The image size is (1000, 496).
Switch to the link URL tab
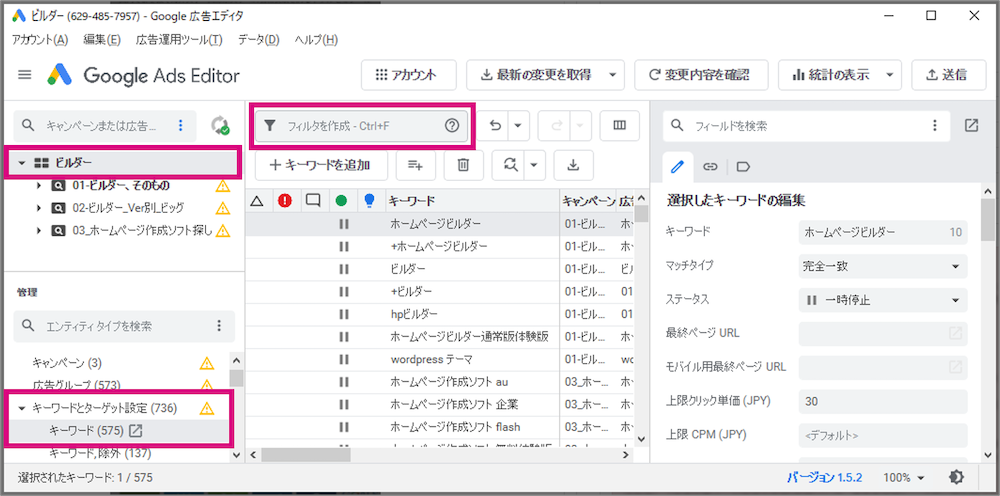click(710, 166)
